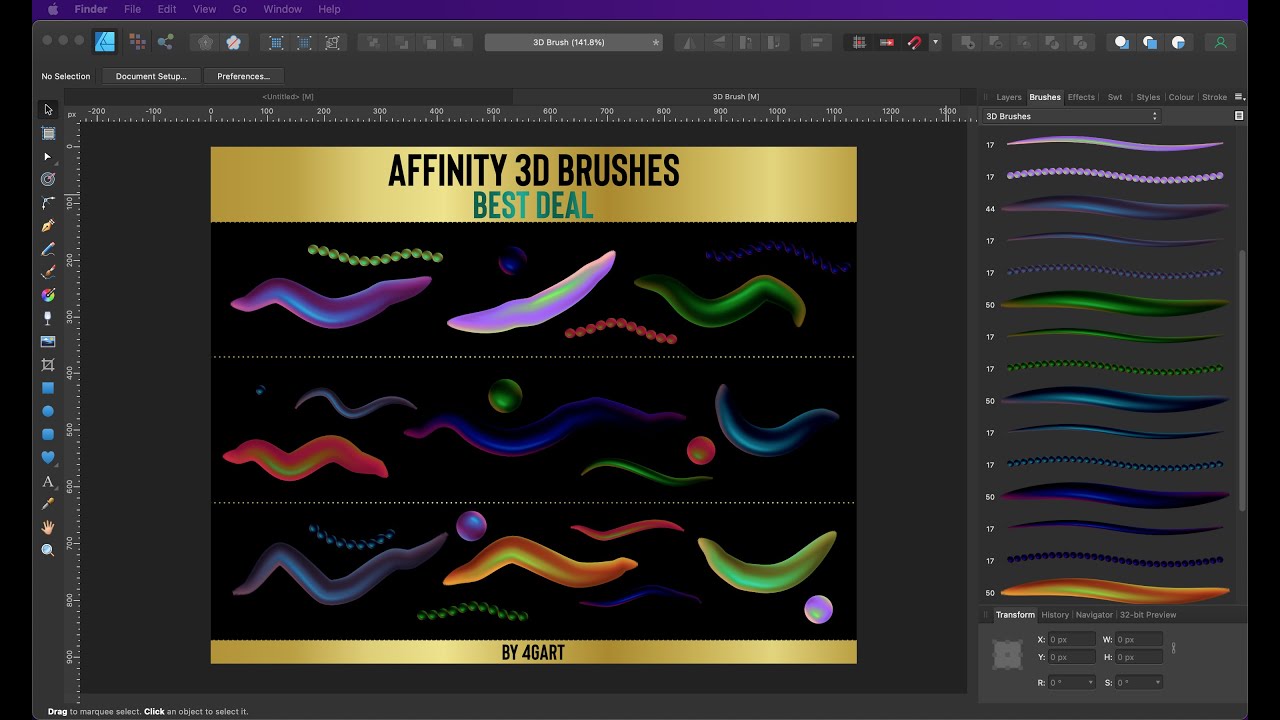The image size is (1280, 720).
Task: Switch to Pixel persona
Action: coord(137,42)
